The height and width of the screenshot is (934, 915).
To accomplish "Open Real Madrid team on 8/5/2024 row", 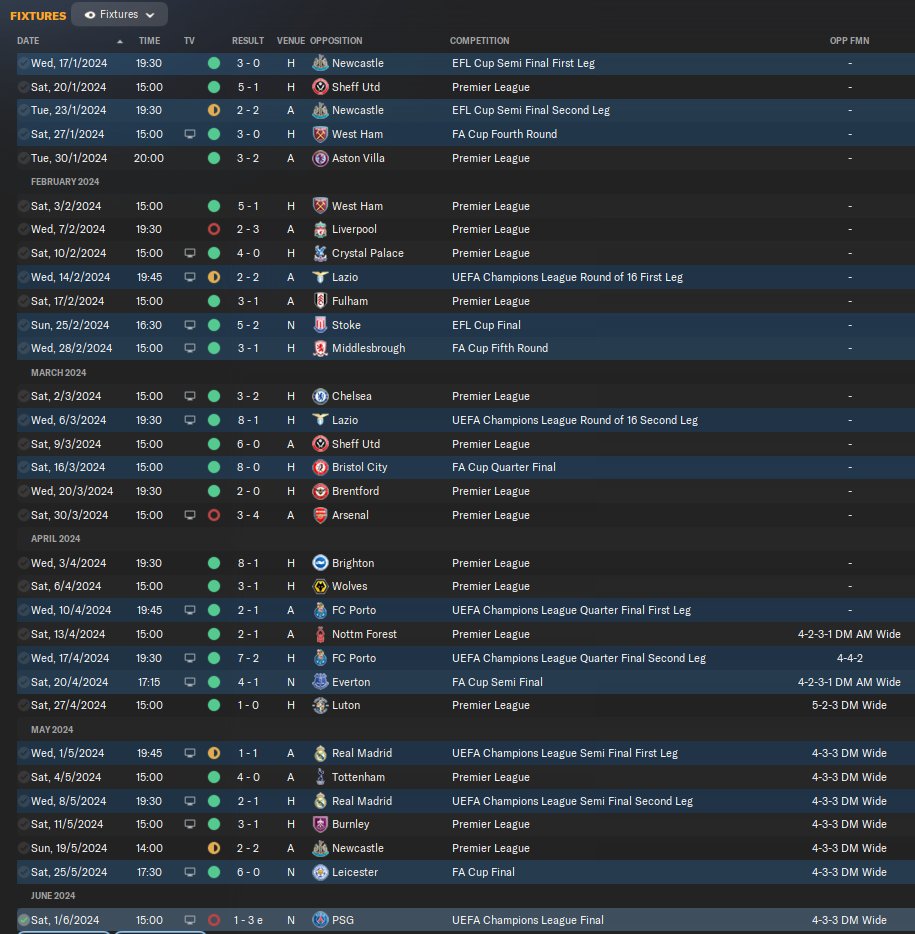I will 362,801.
